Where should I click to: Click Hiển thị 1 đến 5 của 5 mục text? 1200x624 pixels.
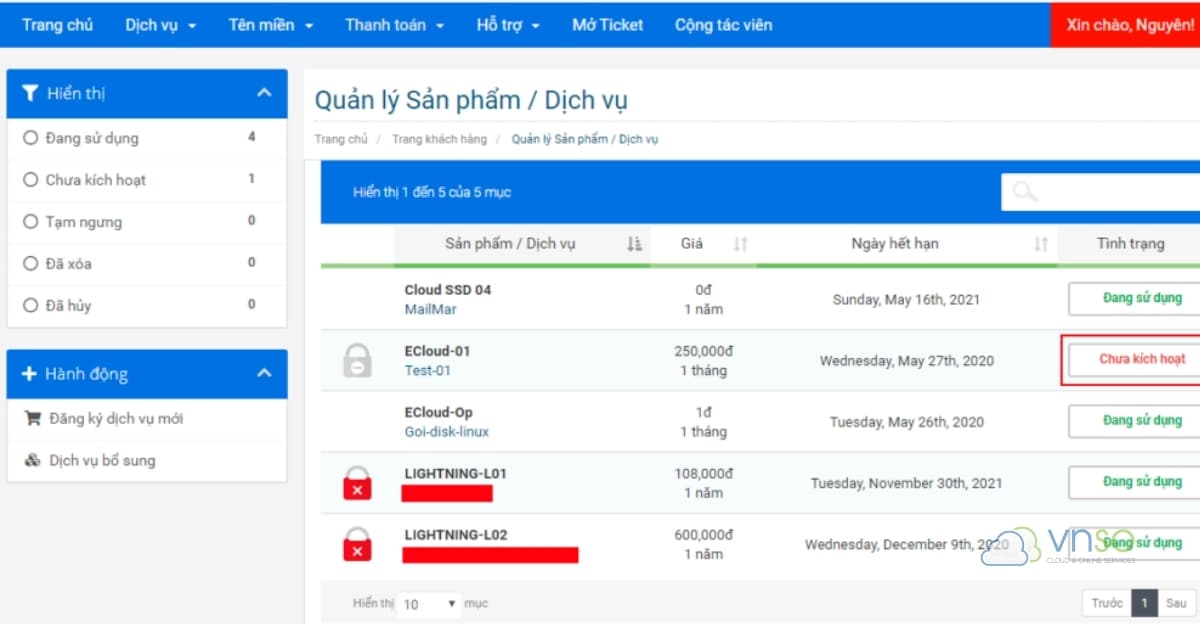point(432,192)
